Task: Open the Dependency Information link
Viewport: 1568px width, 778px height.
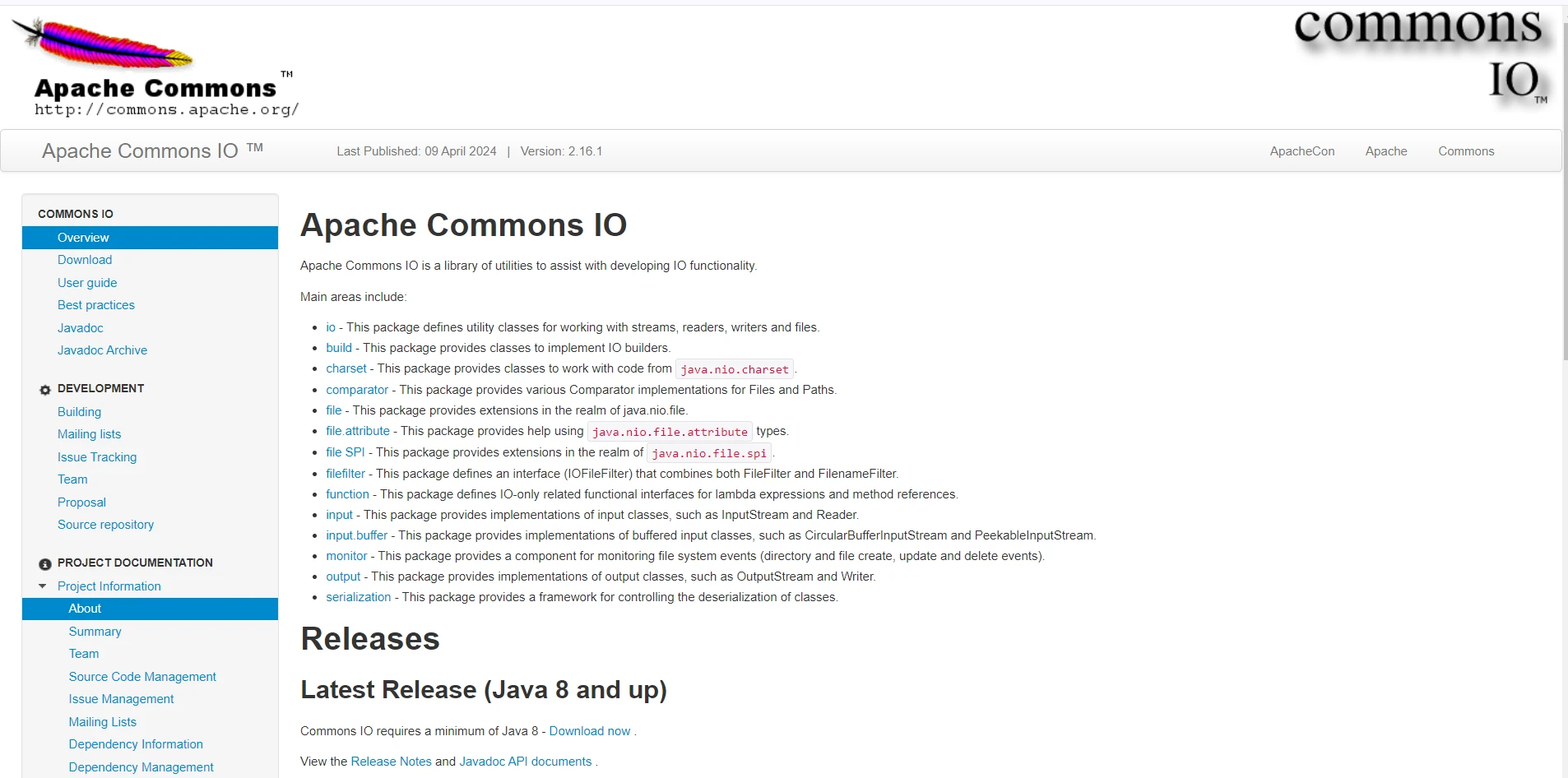Action: coord(136,744)
